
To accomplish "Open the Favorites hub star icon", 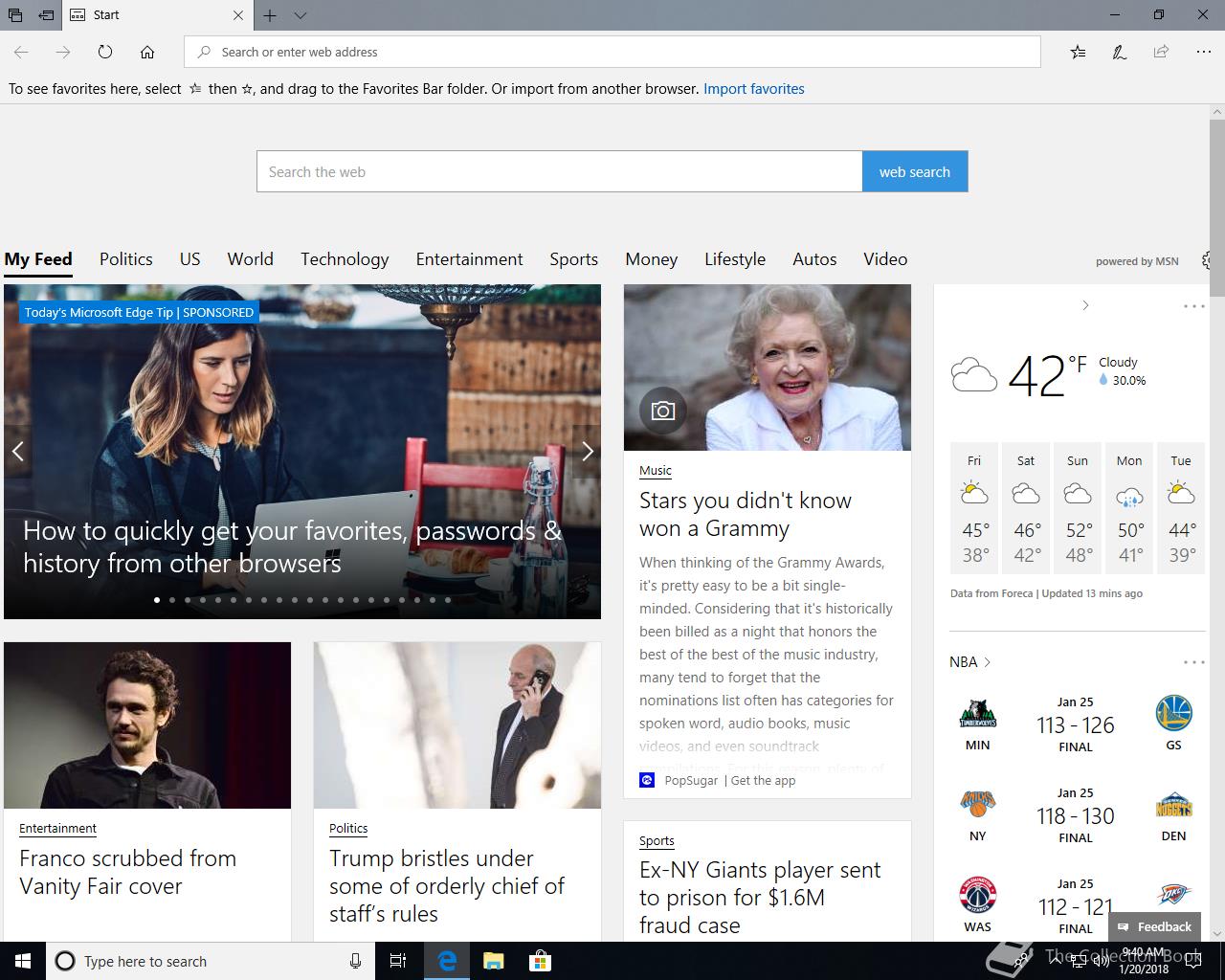I will (1078, 52).
